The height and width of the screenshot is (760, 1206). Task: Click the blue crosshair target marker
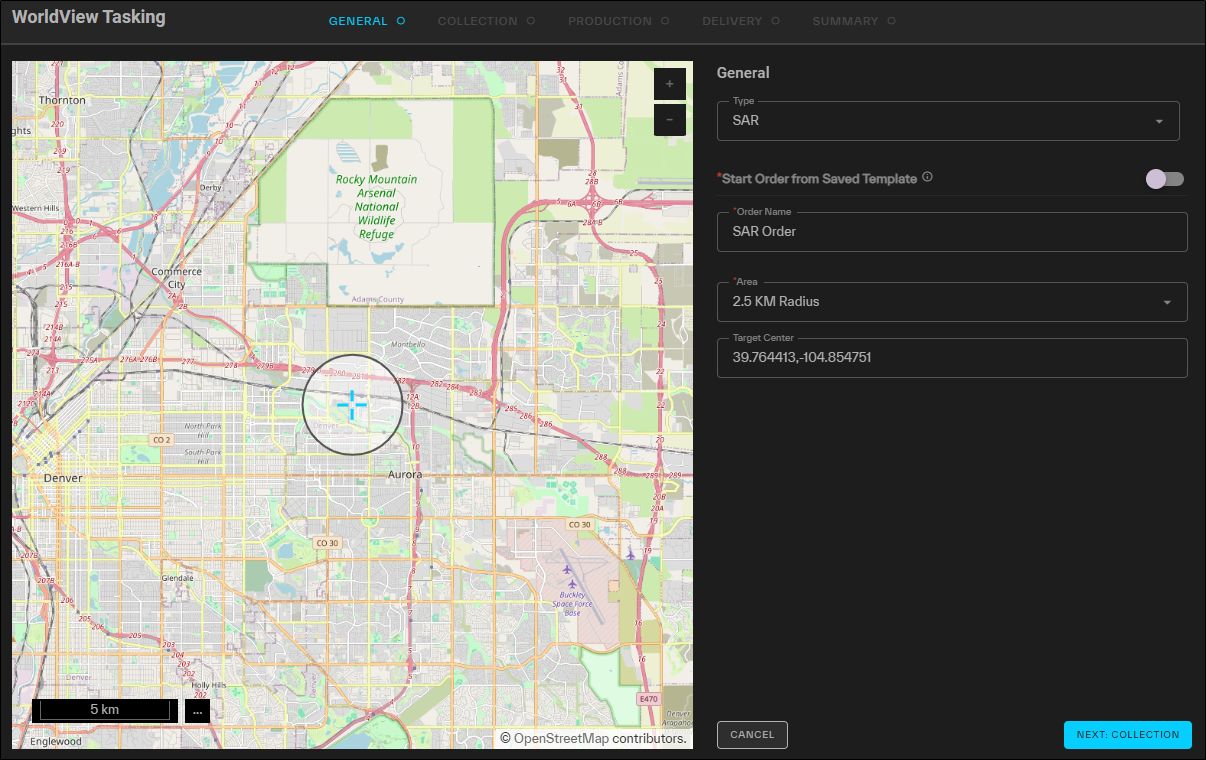pyautogui.click(x=352, y=404)
